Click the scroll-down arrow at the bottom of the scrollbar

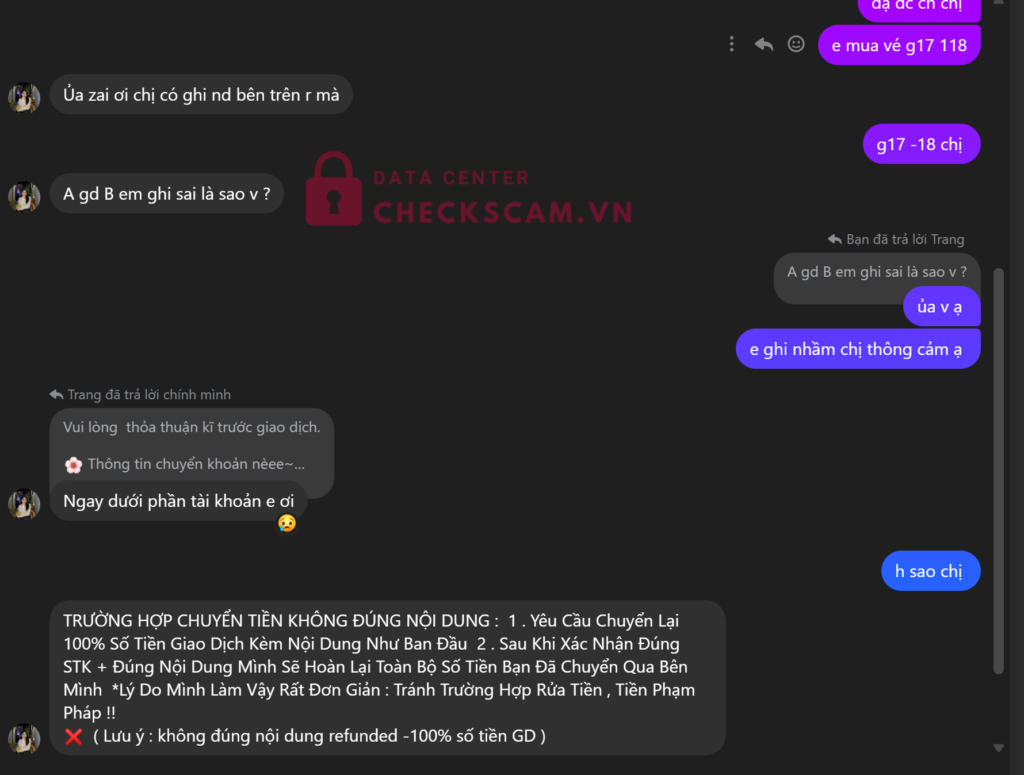998,748
